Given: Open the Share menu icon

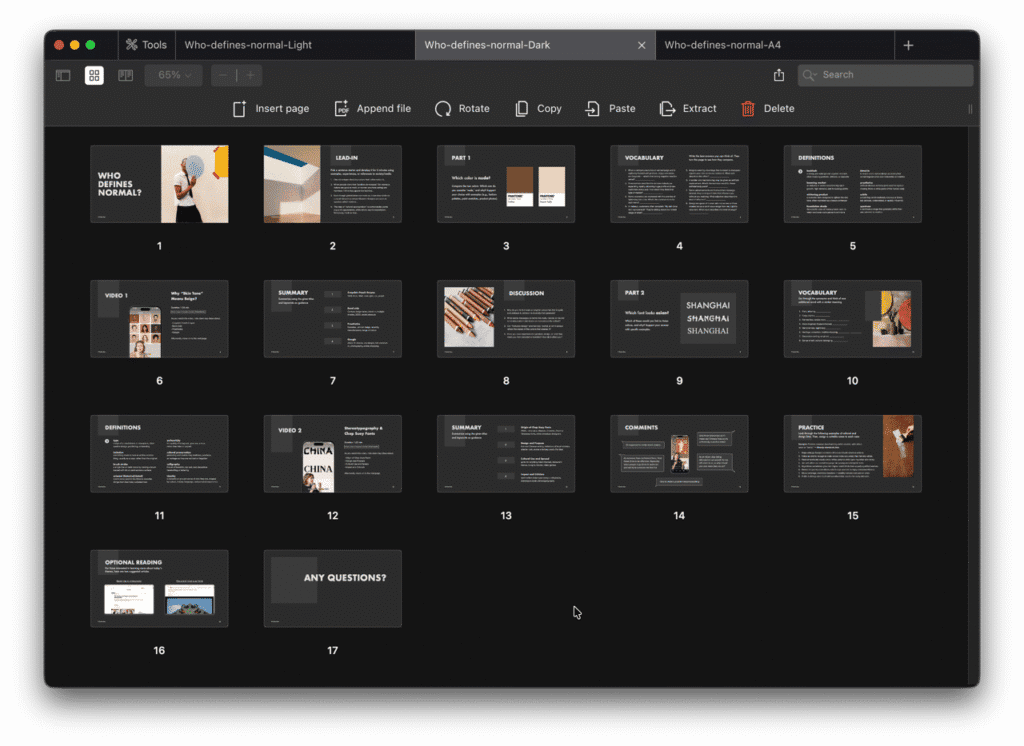Looking at the screenshot, I should pyautogui.click(x=779, y=75).
